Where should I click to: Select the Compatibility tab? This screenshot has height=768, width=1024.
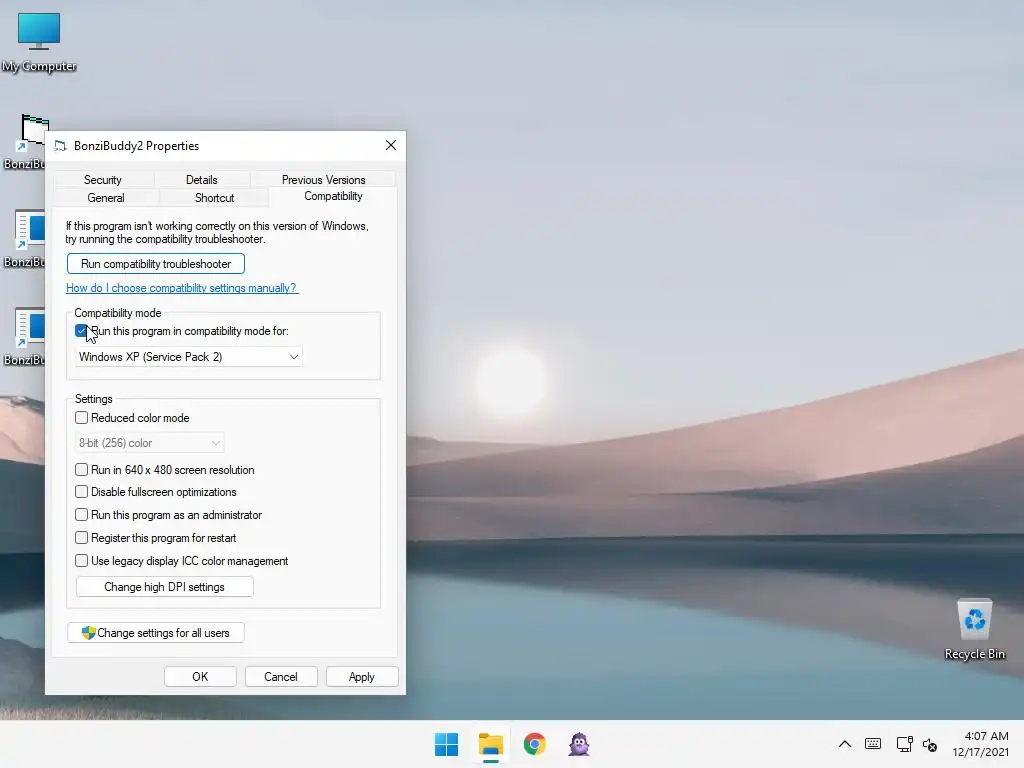pyautogui.click(x=333, y=196)
